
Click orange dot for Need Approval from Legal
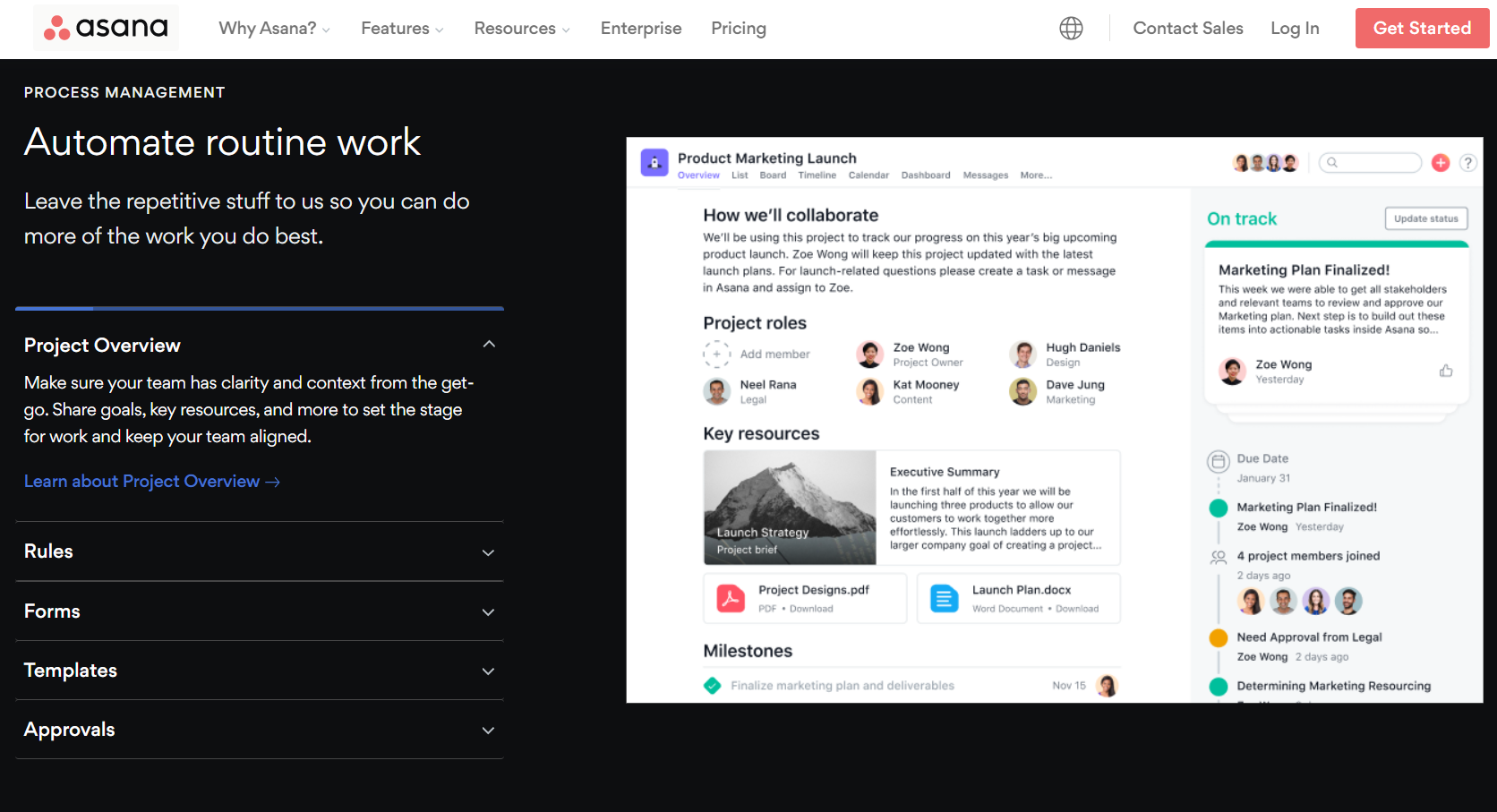pos(1219,638)
